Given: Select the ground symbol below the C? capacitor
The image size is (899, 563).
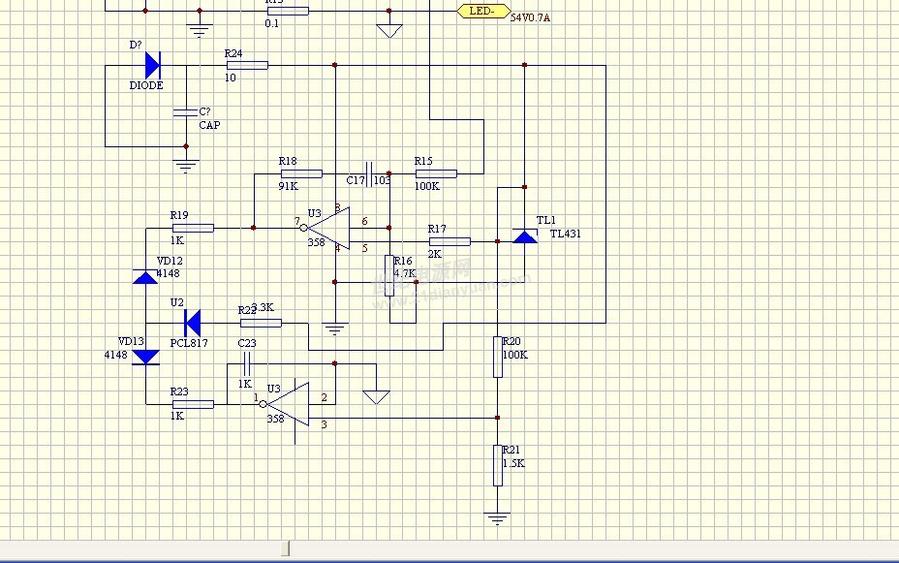Looking at the screenshot, I should [186, 166].
